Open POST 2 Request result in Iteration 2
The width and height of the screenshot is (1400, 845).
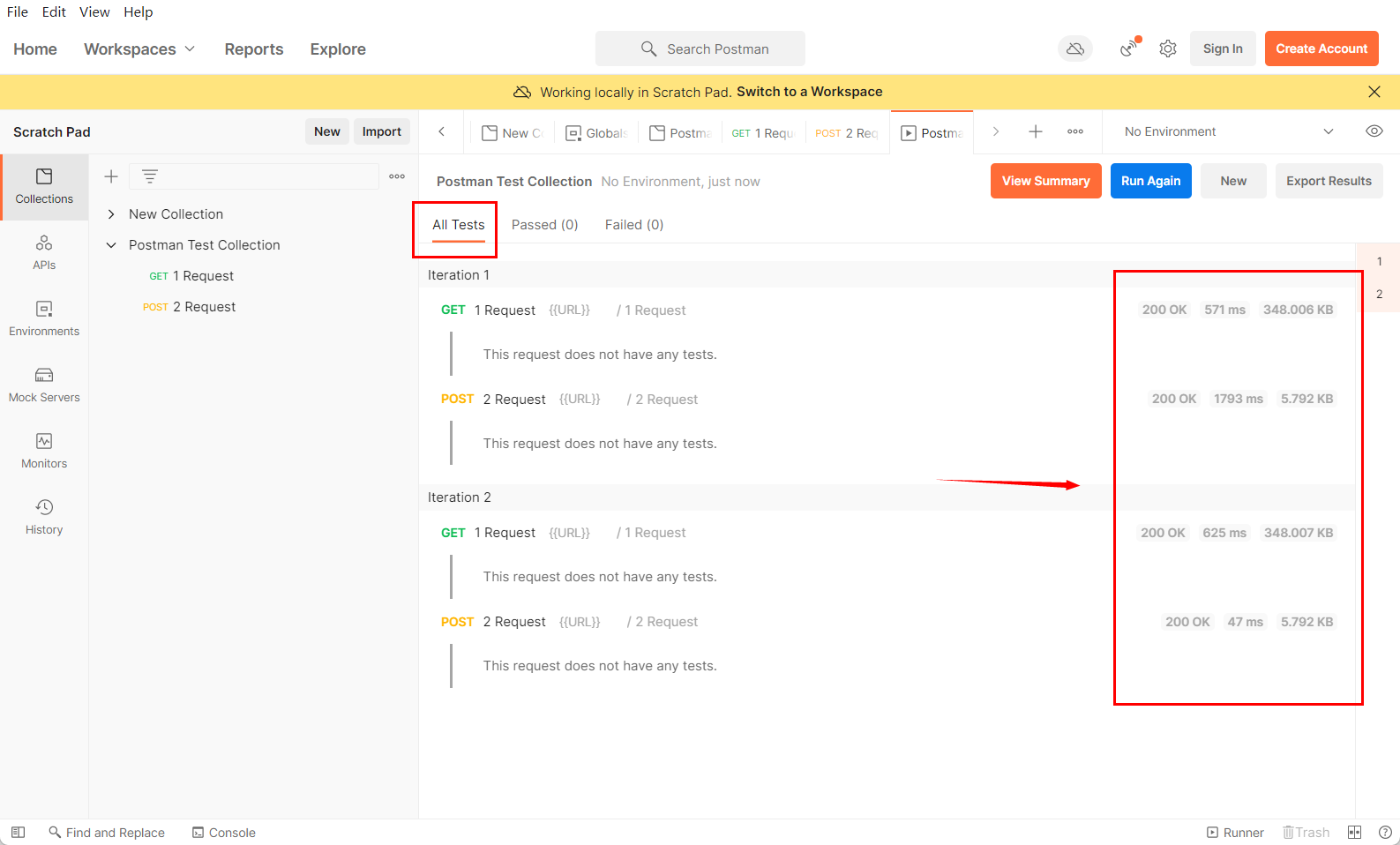click(514, 622)
